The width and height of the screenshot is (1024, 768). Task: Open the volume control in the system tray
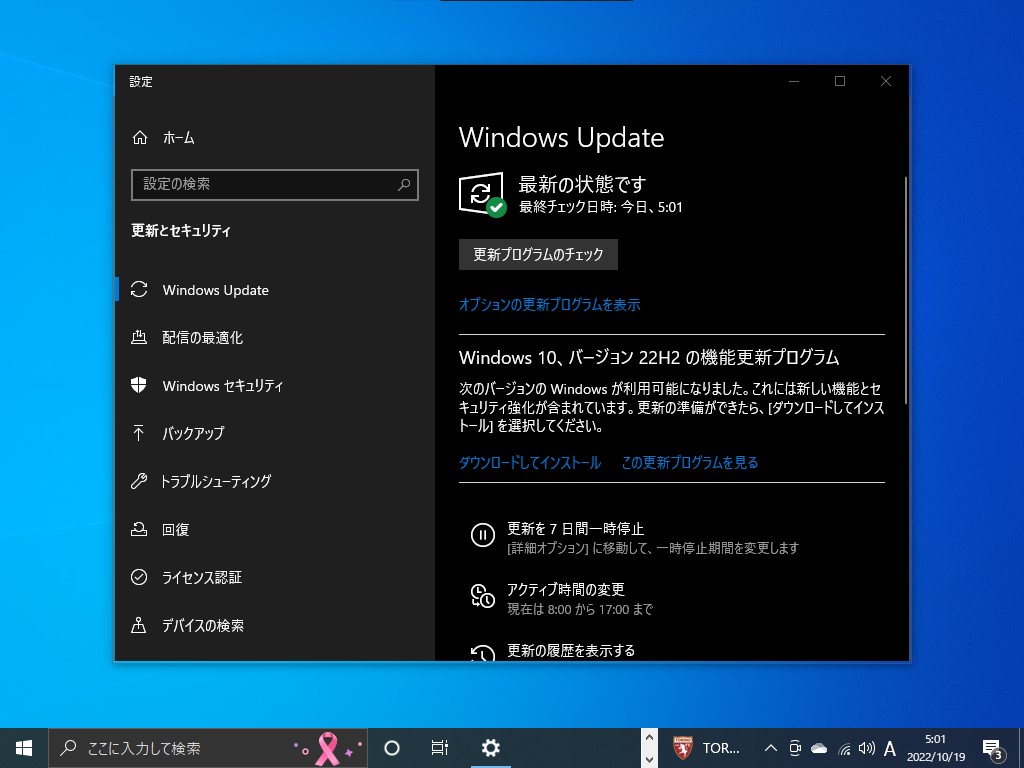[864, 747]
